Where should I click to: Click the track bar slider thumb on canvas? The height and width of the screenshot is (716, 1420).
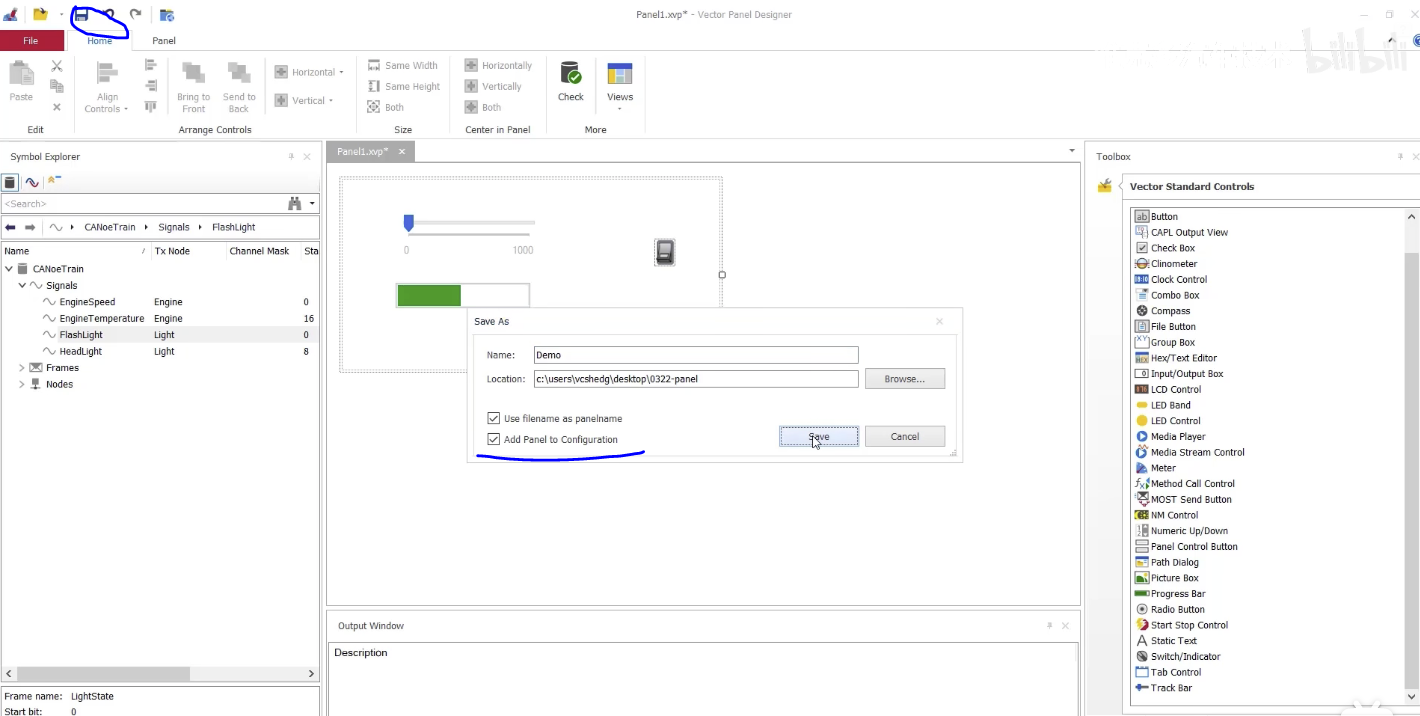(408, 222)
